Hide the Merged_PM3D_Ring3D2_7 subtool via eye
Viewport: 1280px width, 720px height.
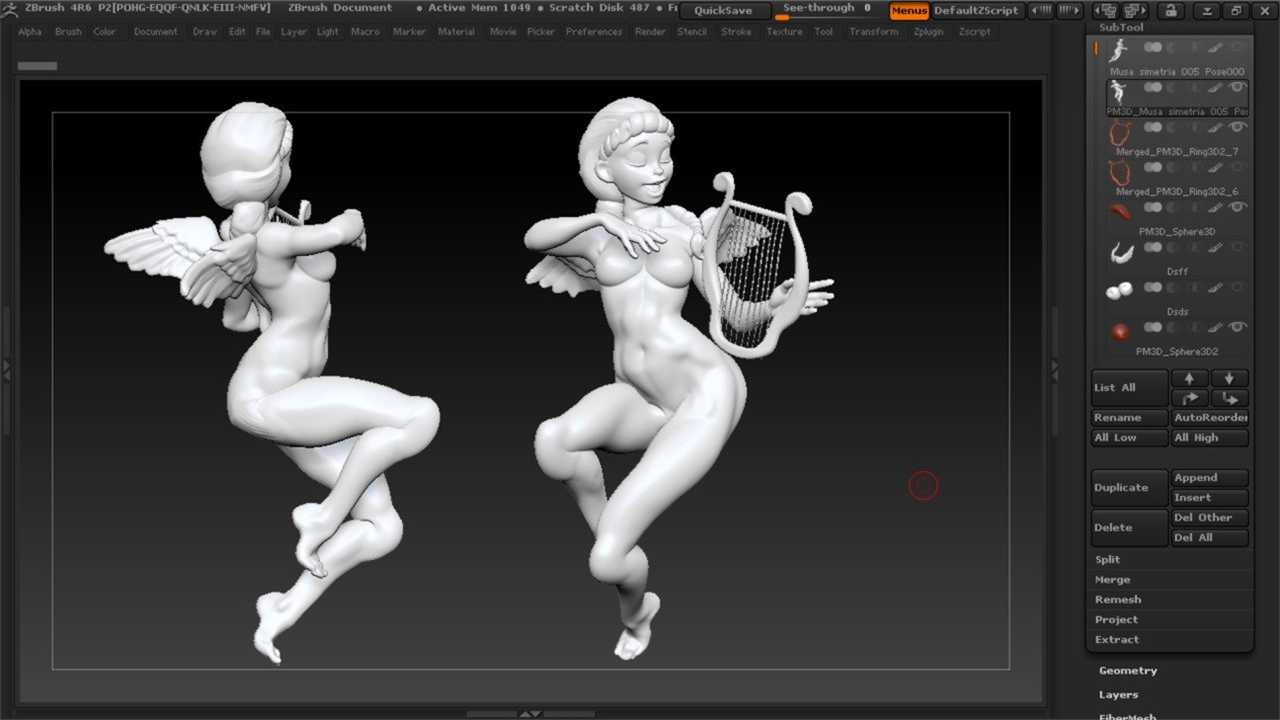coord(1238,127)
